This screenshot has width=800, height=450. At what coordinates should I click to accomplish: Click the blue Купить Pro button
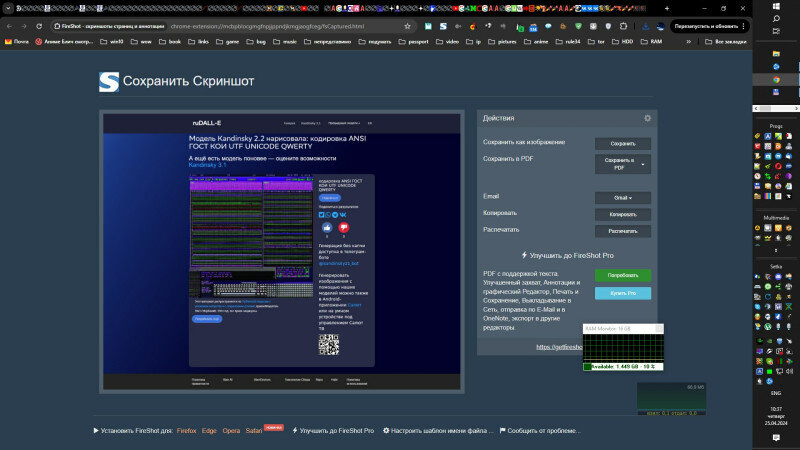[622, 293]
